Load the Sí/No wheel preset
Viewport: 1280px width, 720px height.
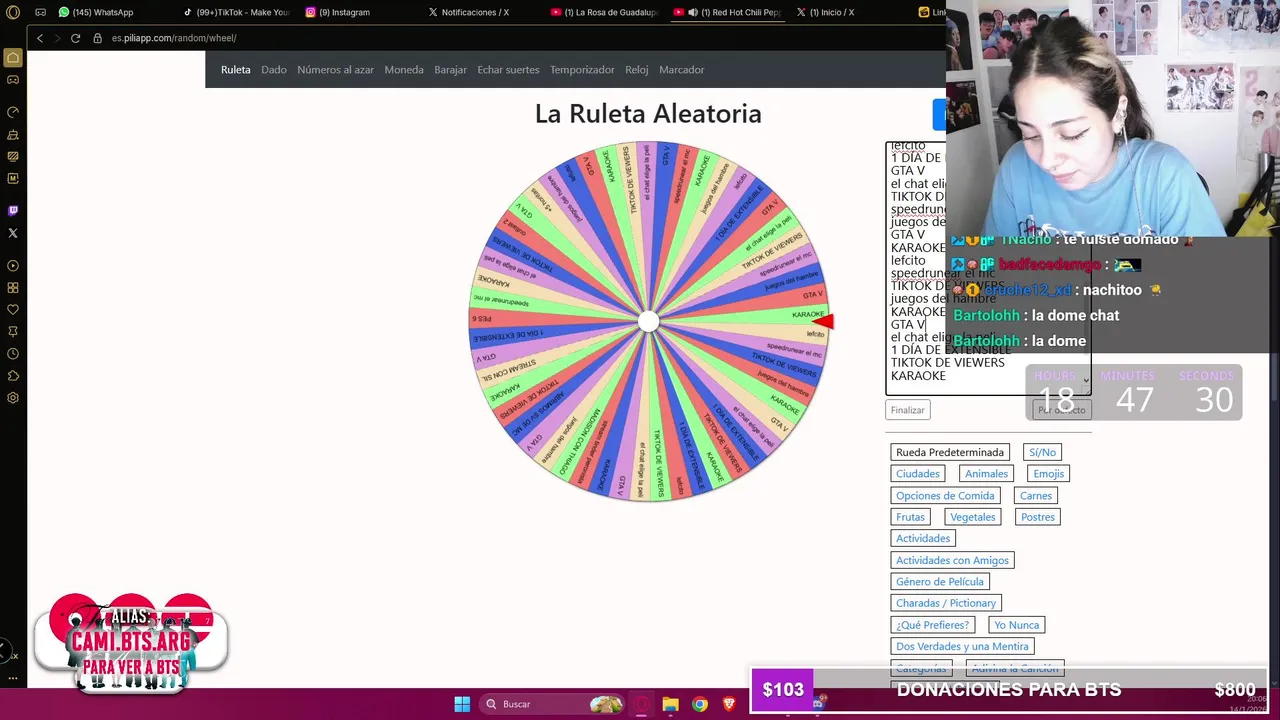tap(1043, 452)
